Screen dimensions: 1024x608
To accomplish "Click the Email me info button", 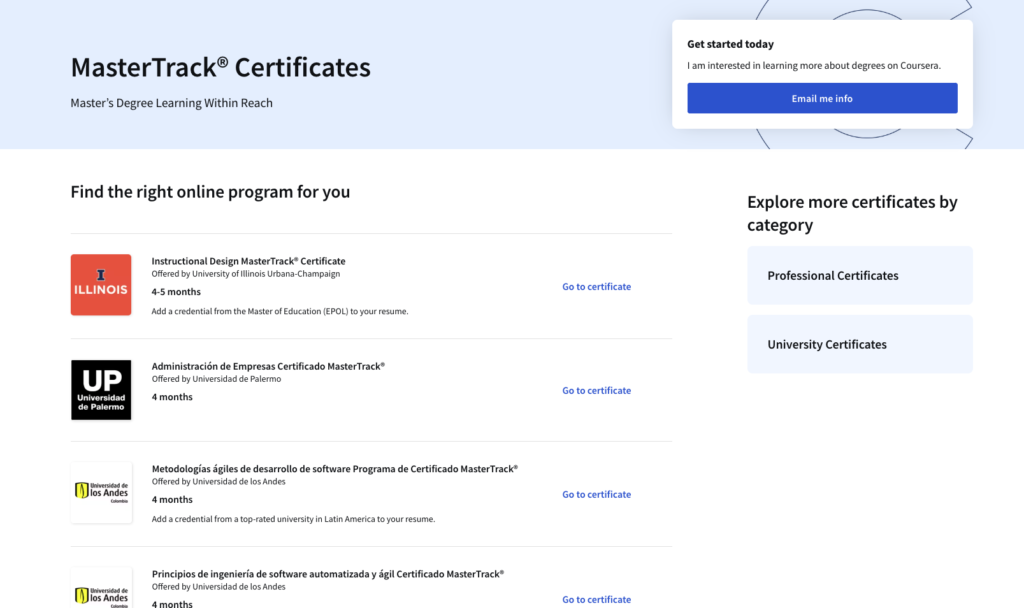I will click(822, 98).
